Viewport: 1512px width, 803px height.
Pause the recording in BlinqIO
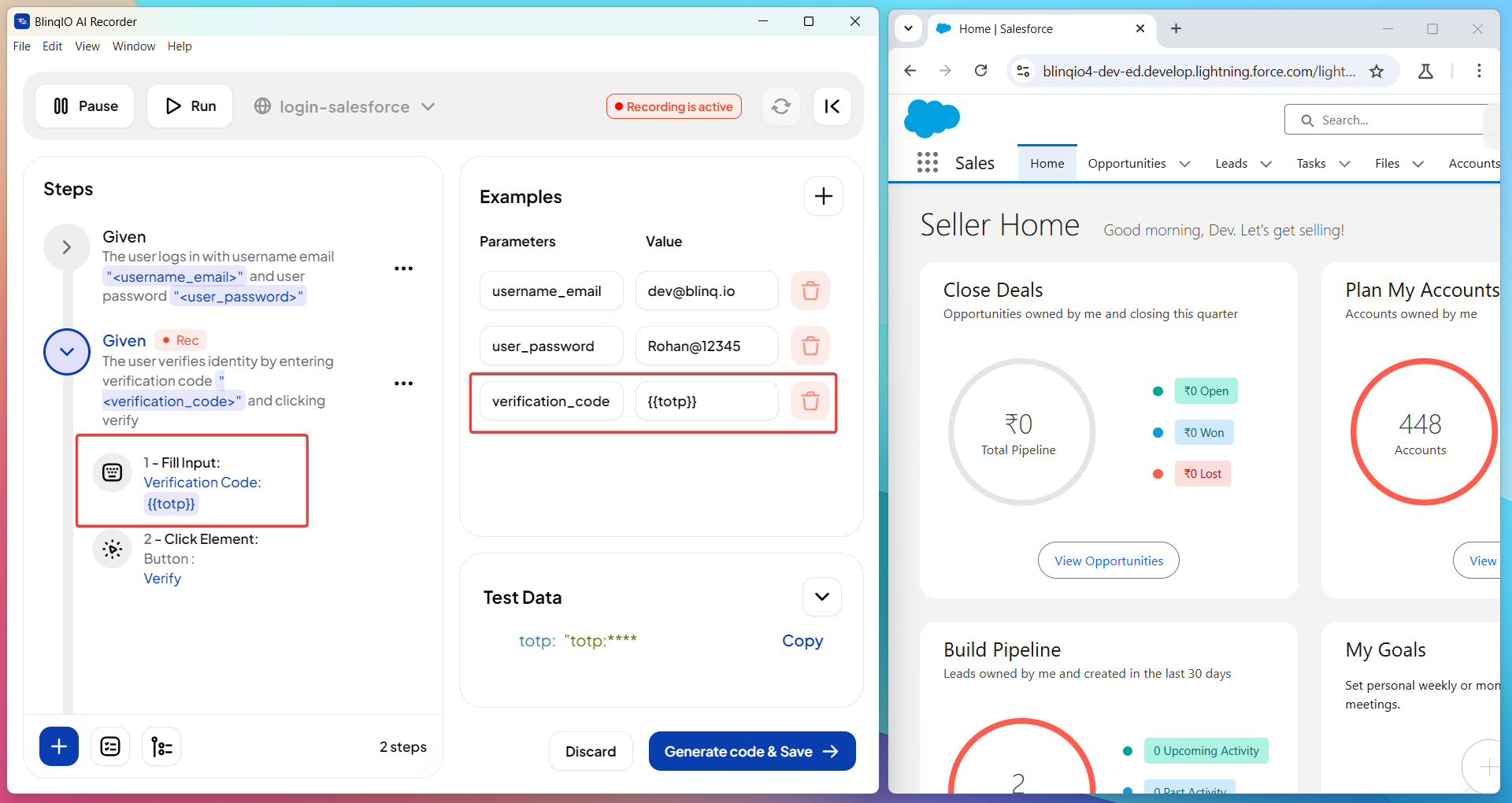coord(85,106)
